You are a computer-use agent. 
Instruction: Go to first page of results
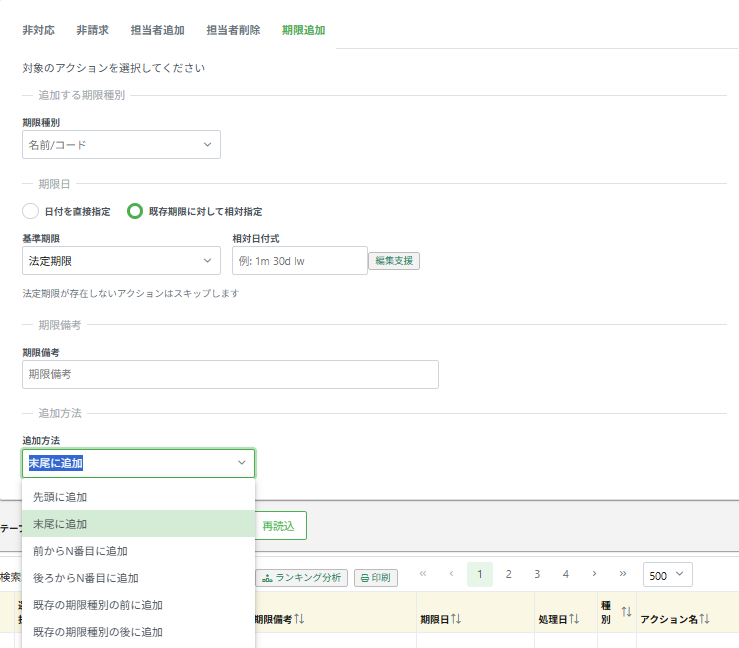(x=423, y=574)
